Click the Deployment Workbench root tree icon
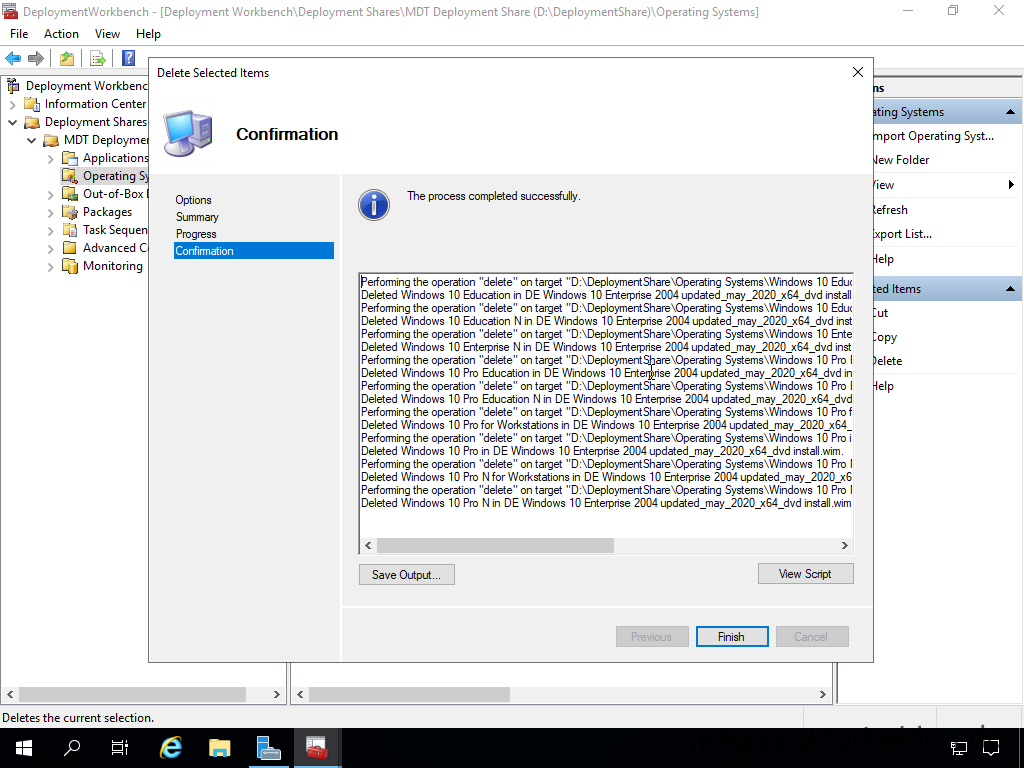 coord(12,86)
